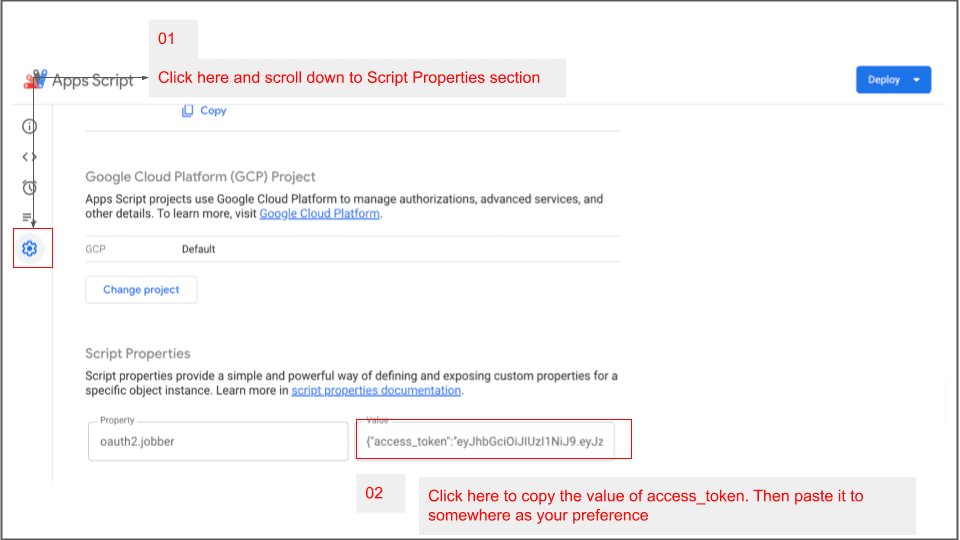Click the blue Deploy button label

pos(883,80)
